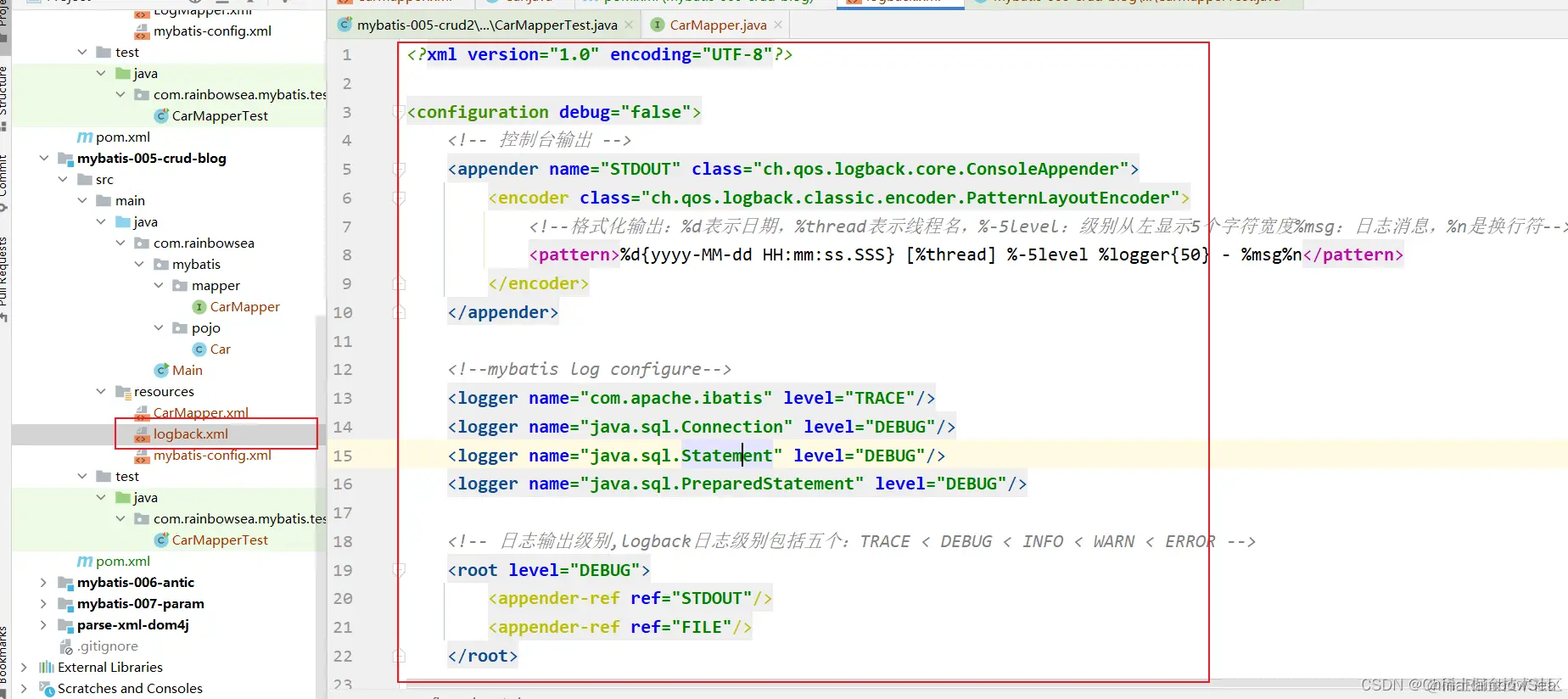Click the CarMapperTest class icon below mybatis-config.xml in mybatis-005-crud-blog
The image size is (1568, 699).
(x=161, y=540)
